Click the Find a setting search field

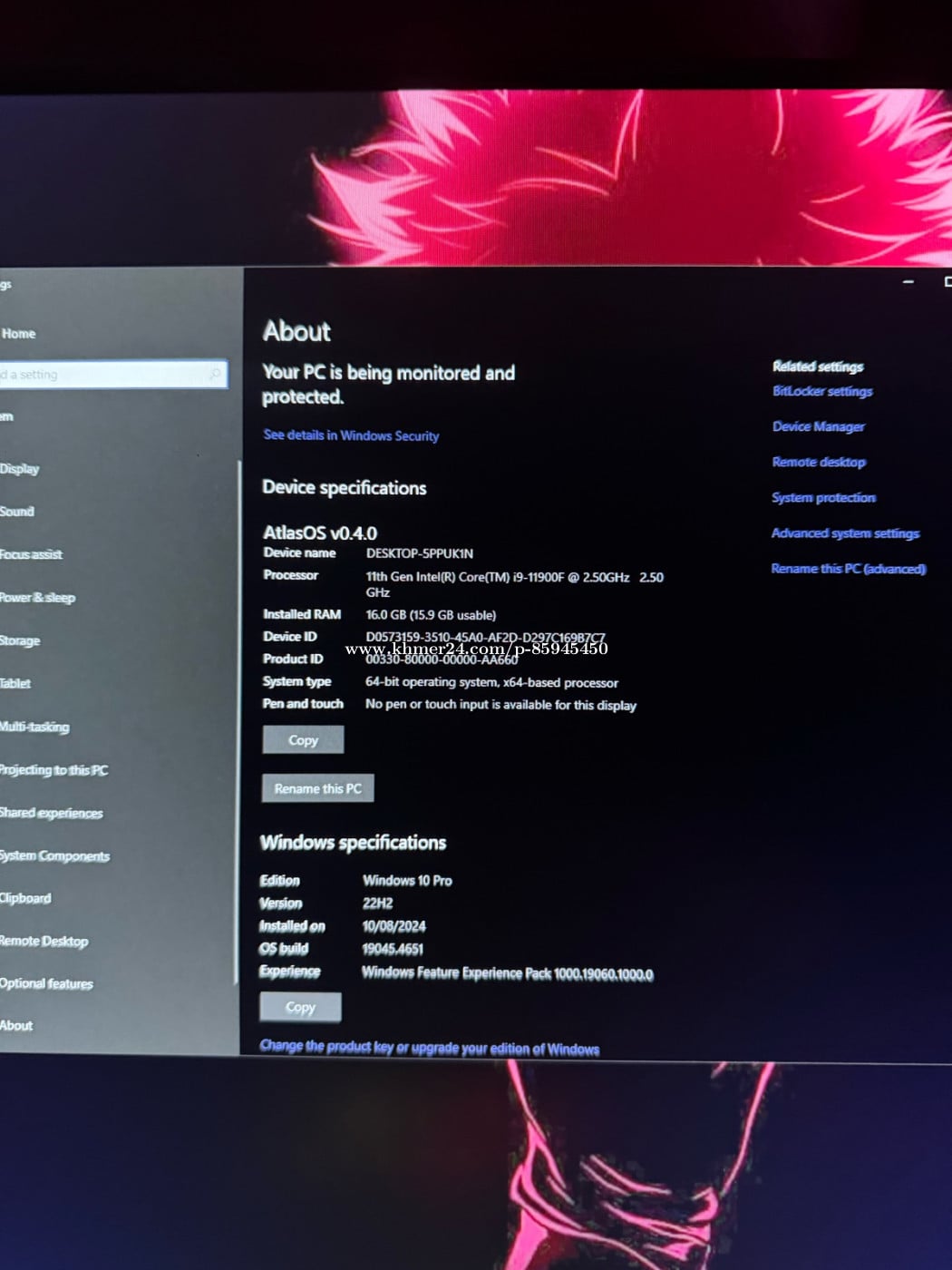coord(100,374)
